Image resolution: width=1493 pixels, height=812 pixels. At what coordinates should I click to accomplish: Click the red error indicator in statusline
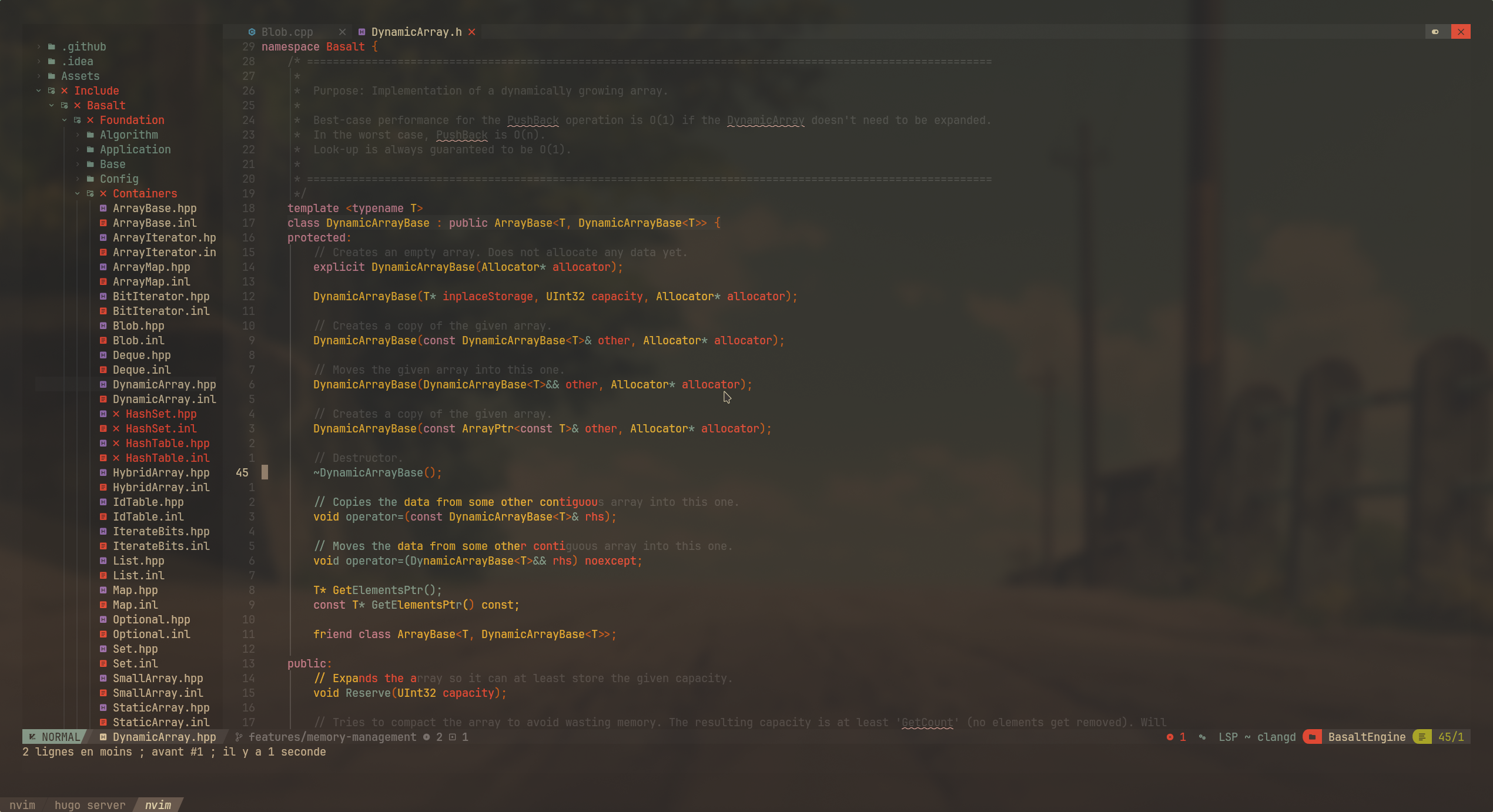pos(1176,737)
